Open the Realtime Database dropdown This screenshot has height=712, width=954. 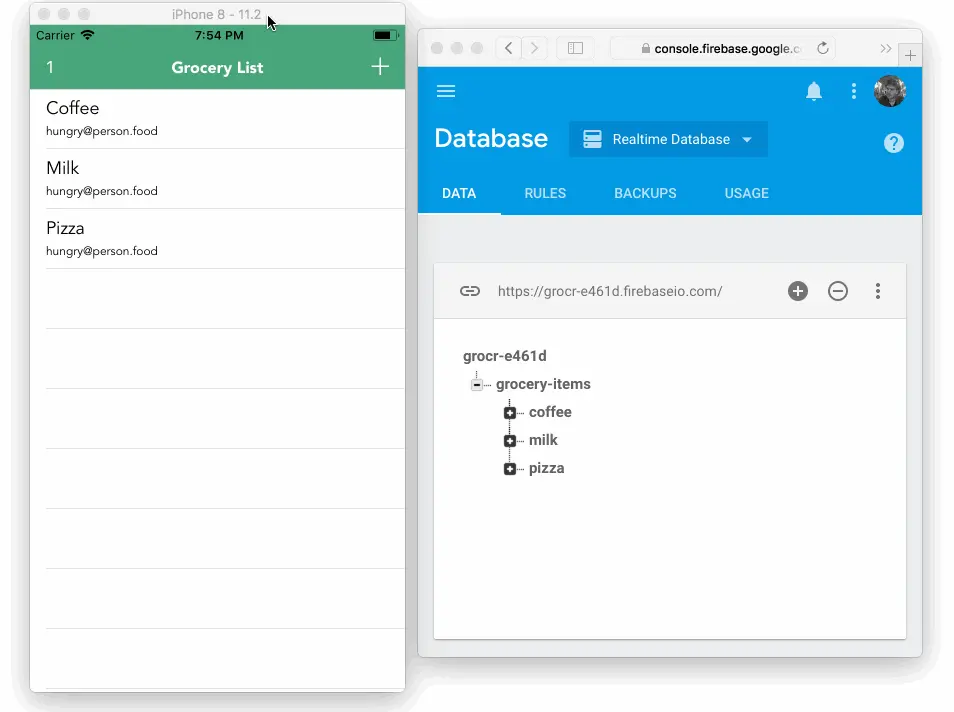coord(668,139)
